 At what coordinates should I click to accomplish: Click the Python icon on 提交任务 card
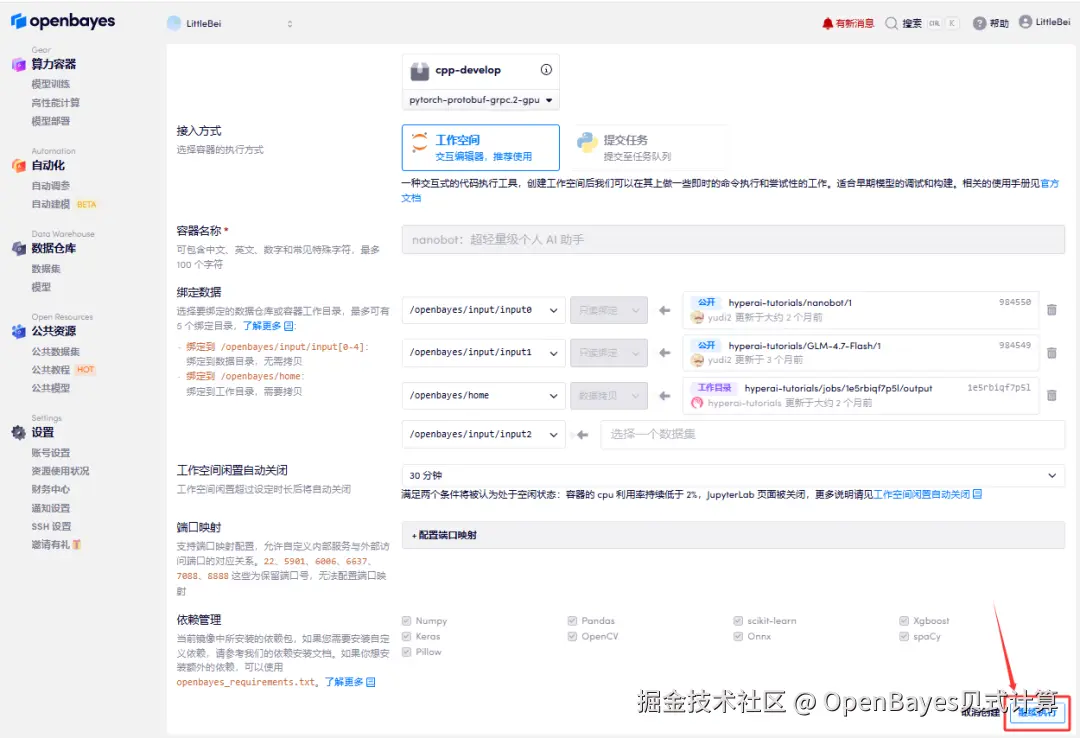tap(587, 143)
